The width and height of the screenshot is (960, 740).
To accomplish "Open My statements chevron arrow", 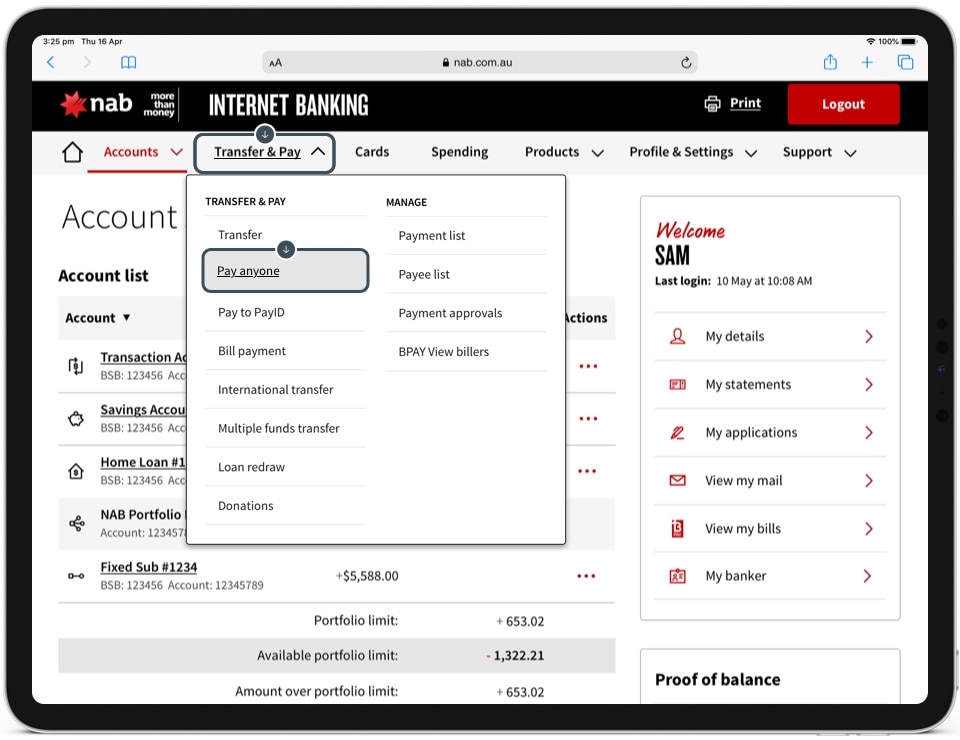I will tap(869, 384).
